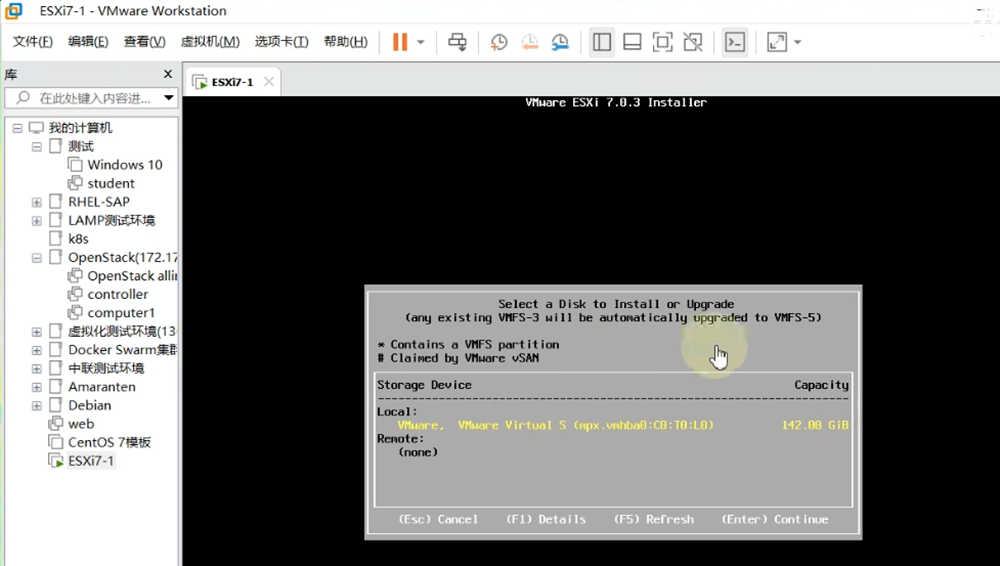Click the stretch guest display icon

click(777, 42)
